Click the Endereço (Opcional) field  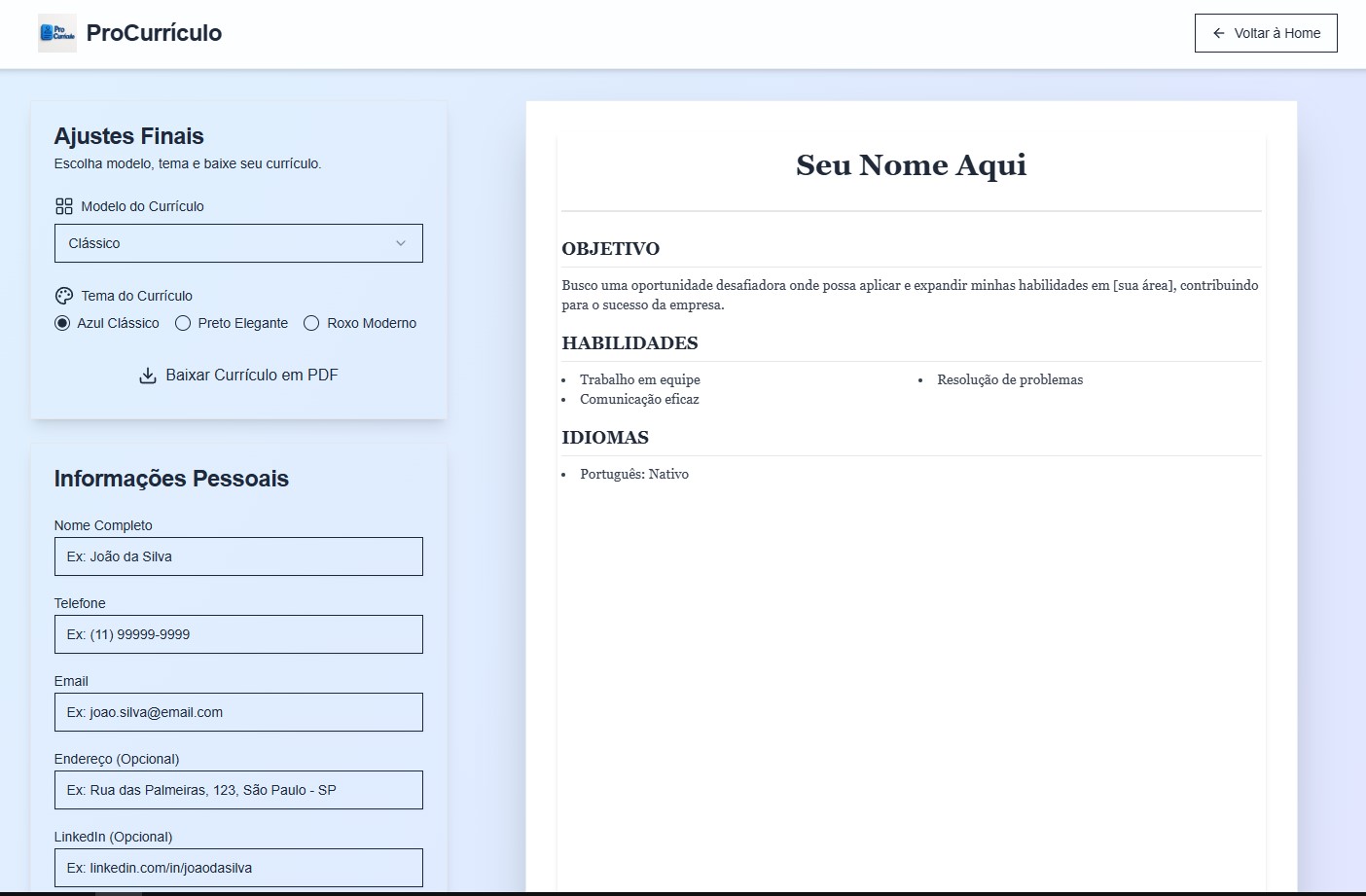(237, 790)
